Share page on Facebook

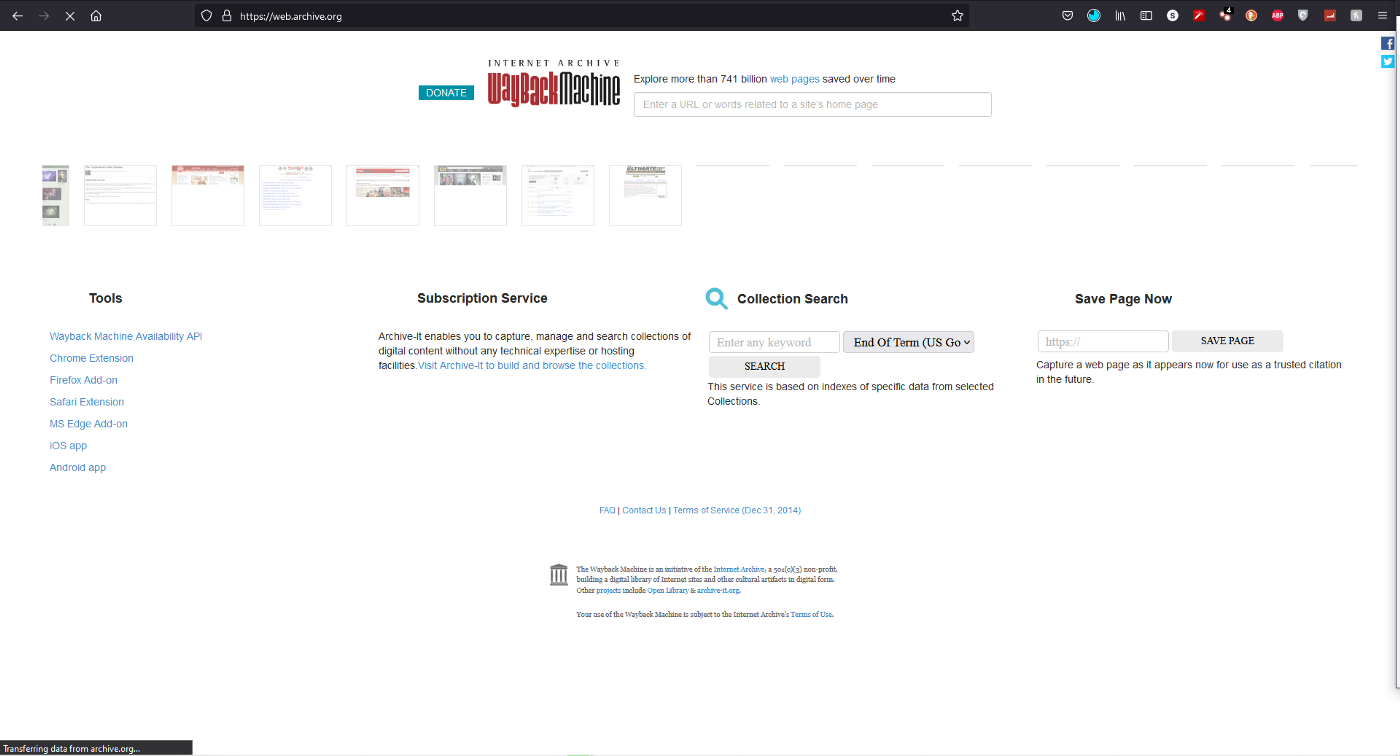tap(1387, 43)
